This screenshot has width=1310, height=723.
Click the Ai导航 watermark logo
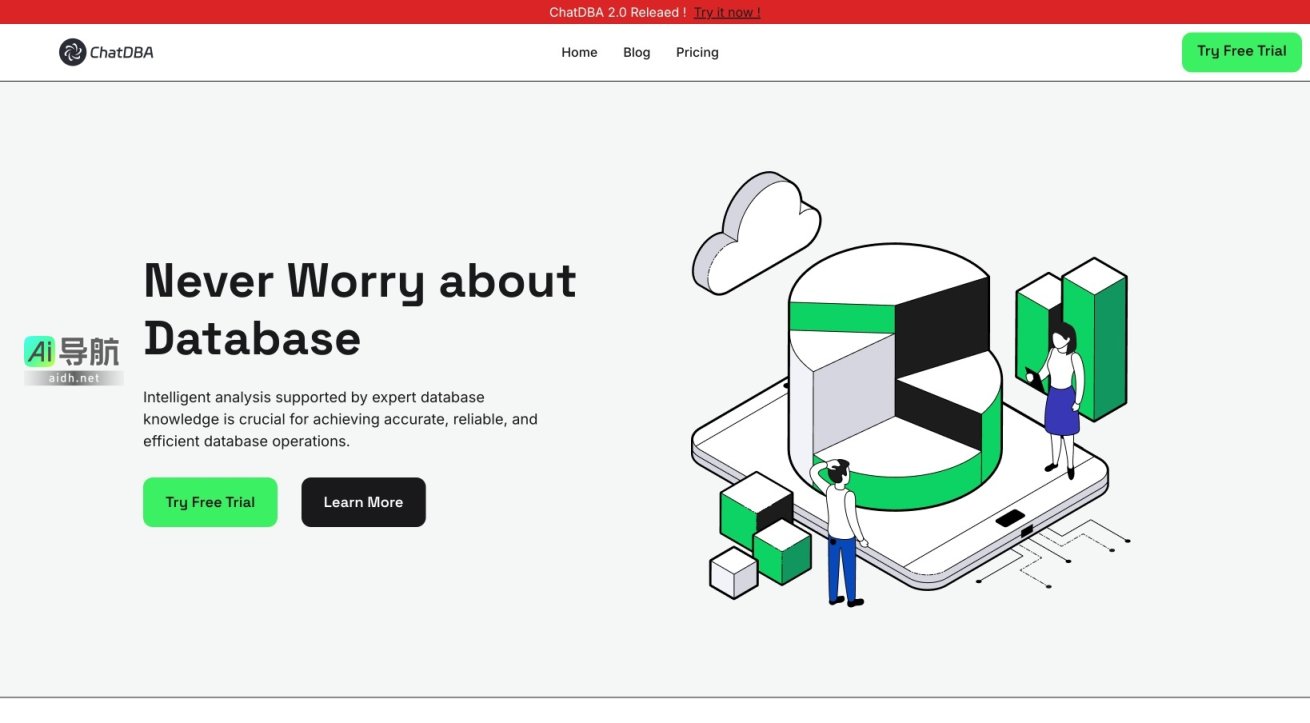pyautogui.click(x=72, y=352)
